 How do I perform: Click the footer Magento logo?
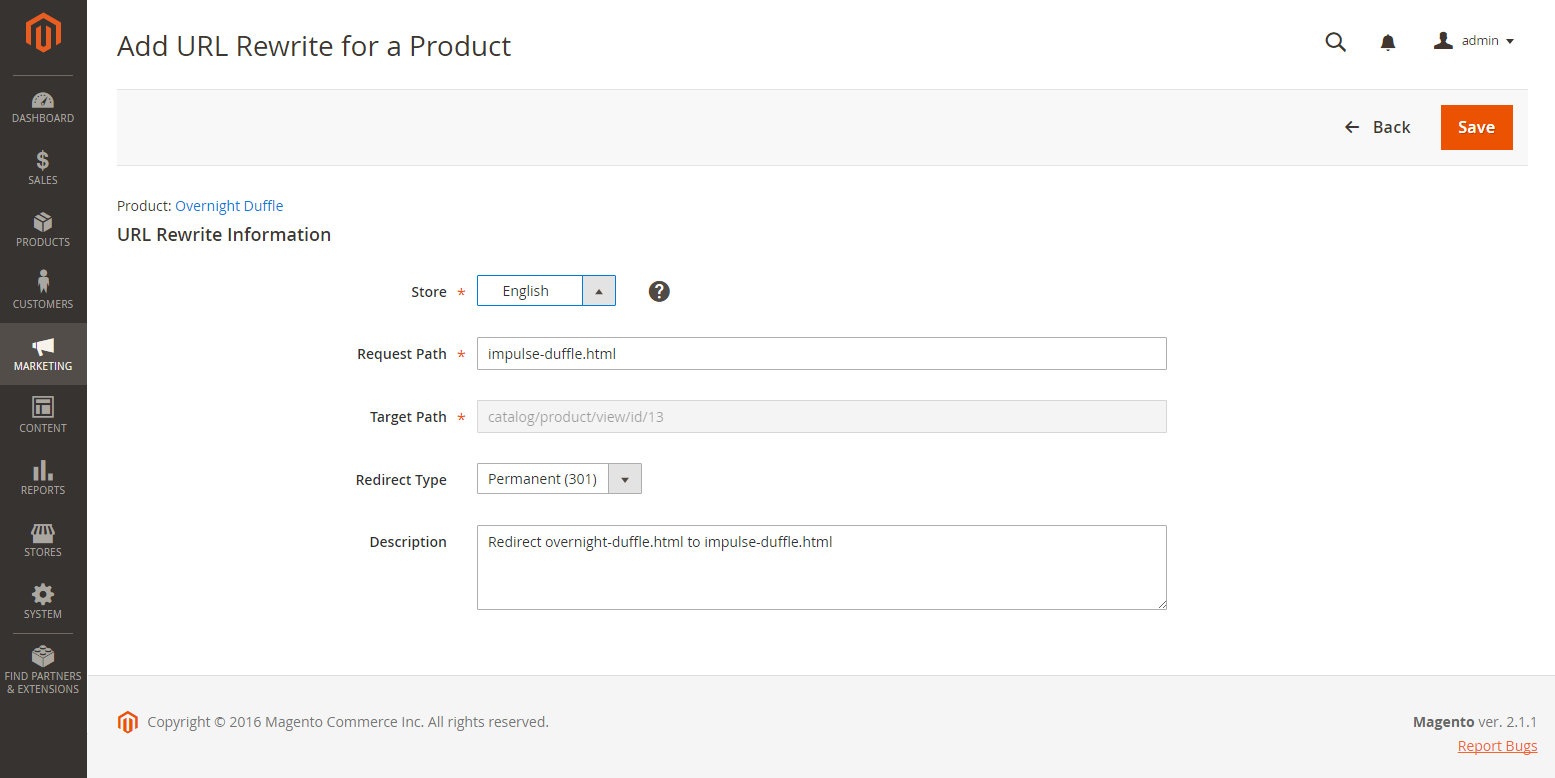[127, 722]
